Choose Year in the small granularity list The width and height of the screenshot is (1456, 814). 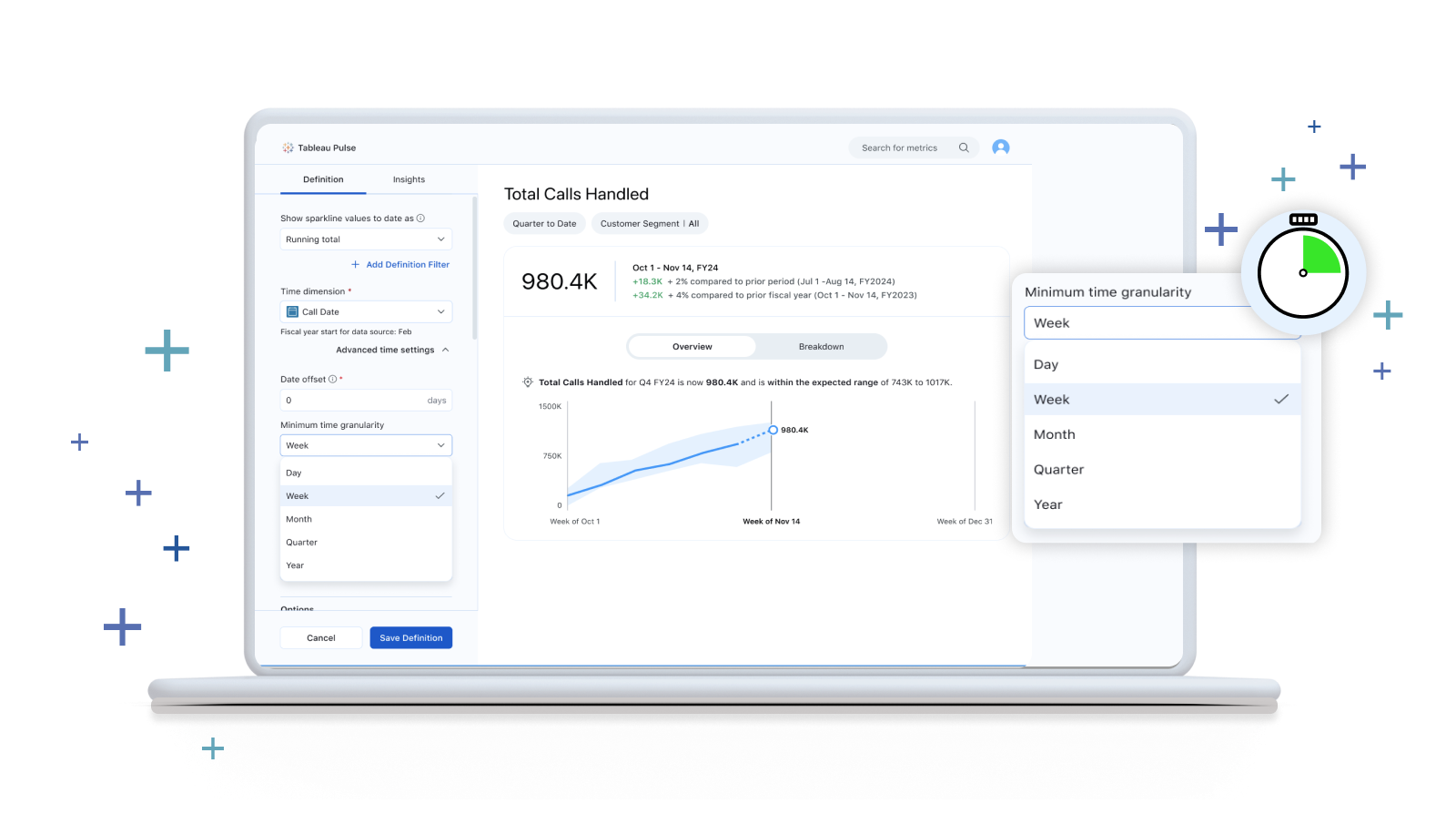click(x=366, y=565)
